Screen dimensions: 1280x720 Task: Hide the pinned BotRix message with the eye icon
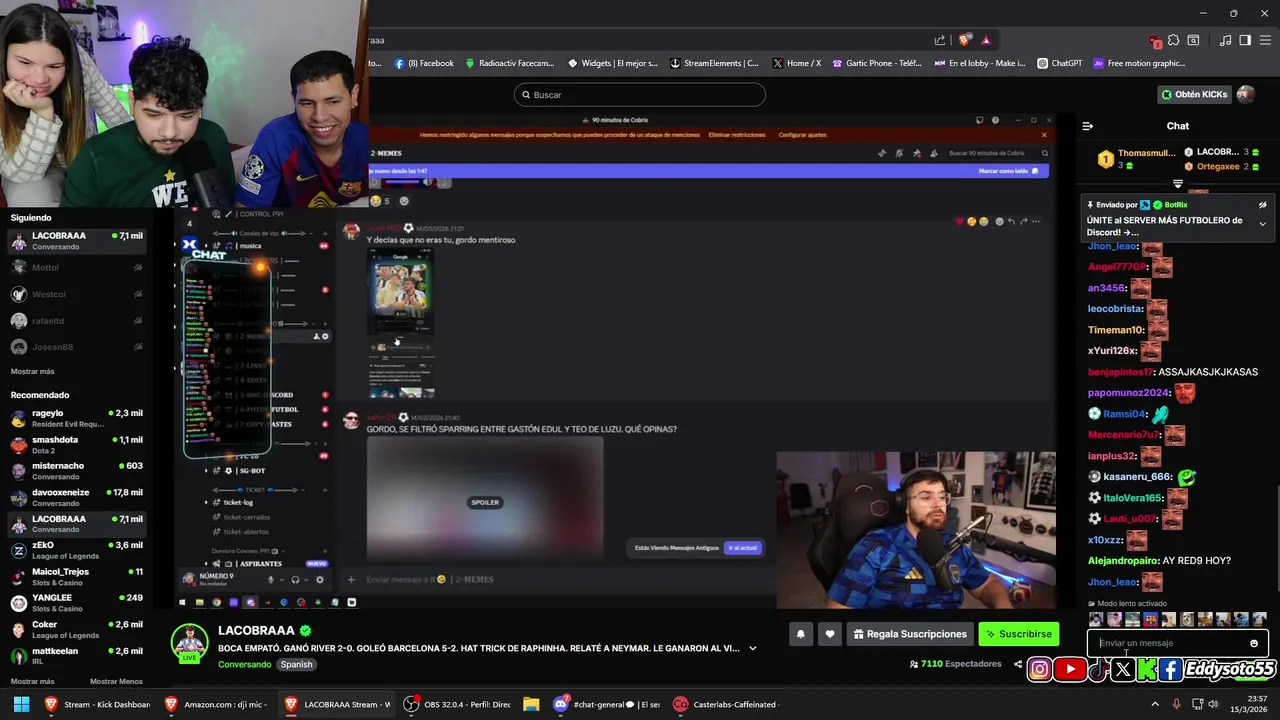(1262, 205)
